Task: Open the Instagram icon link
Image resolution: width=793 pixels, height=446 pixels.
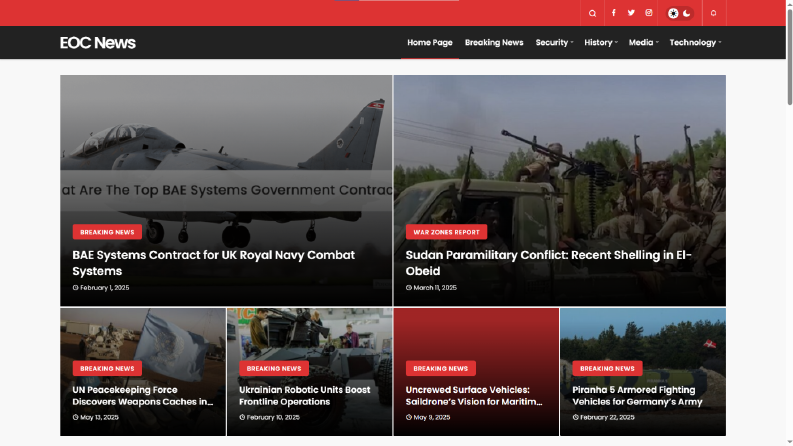Action: [649, 13]
